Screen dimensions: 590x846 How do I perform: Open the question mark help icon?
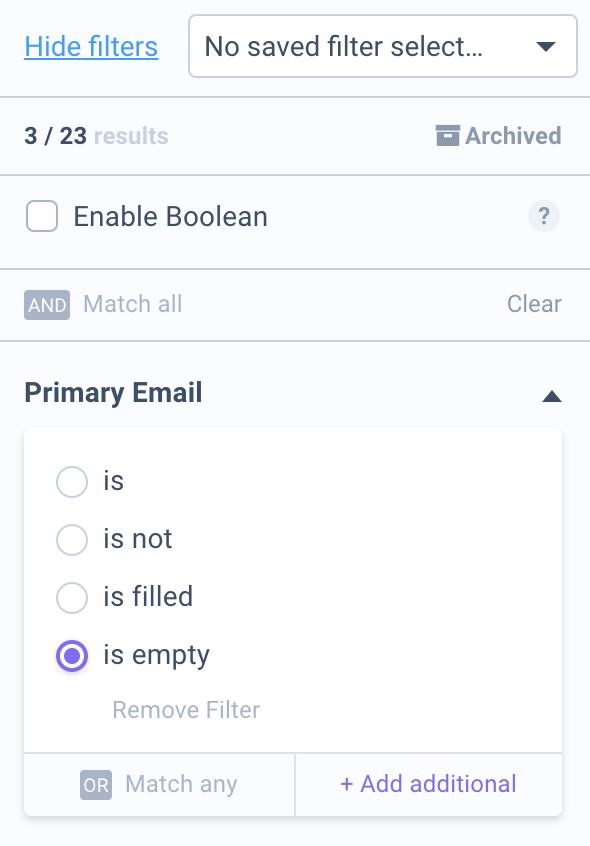pos(544,216)
